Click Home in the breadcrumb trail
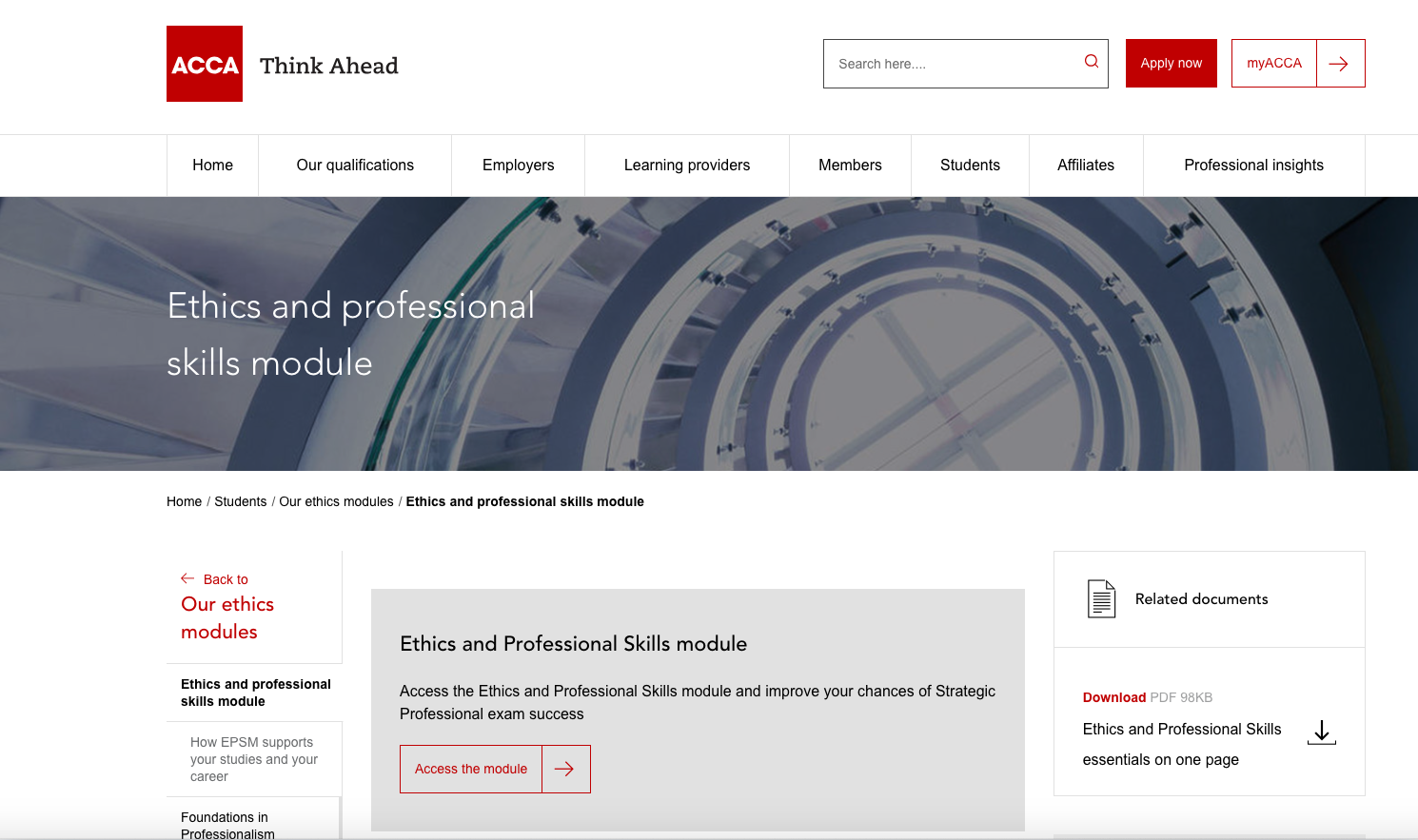 click(x=184, y=501)
